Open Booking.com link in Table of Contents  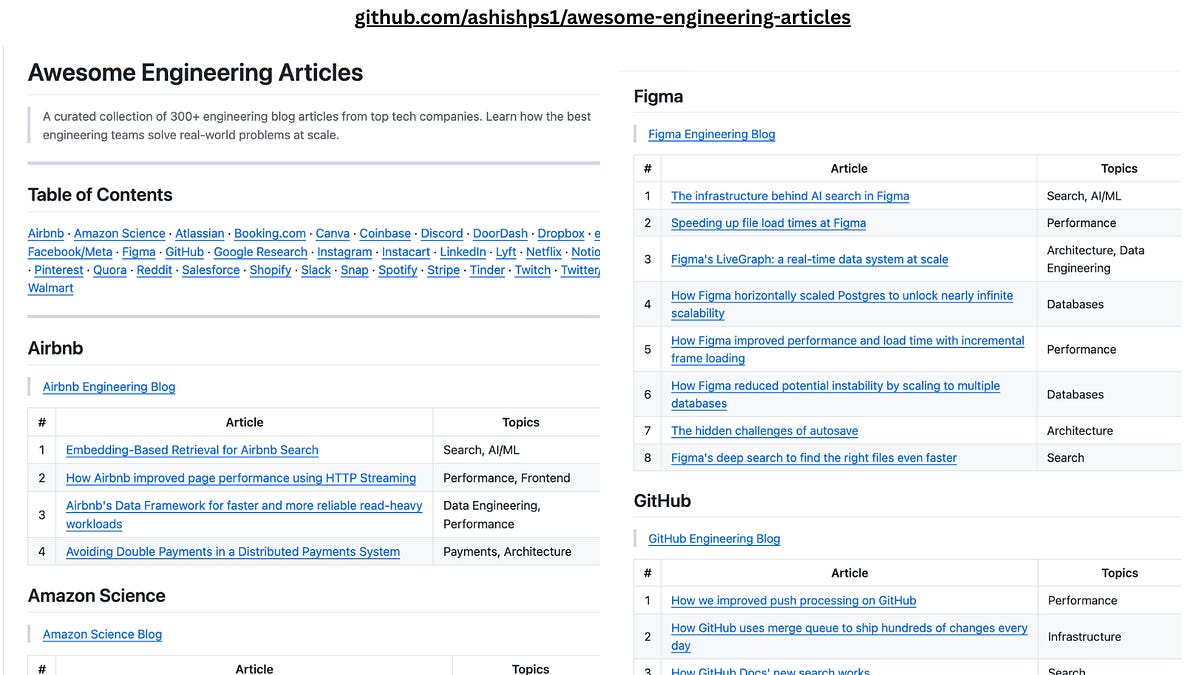click(270, 234)
